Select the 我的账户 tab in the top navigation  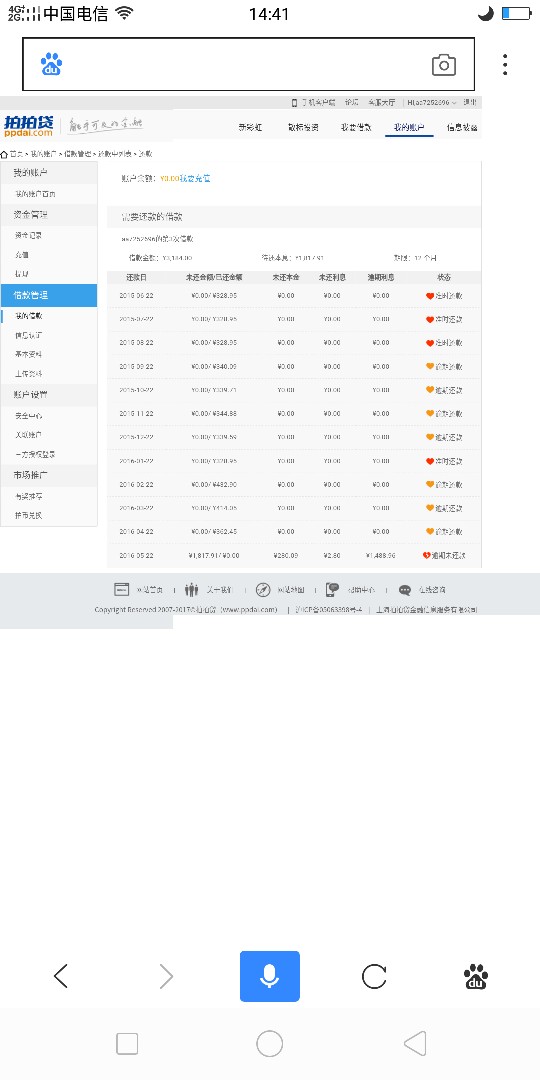409,127
